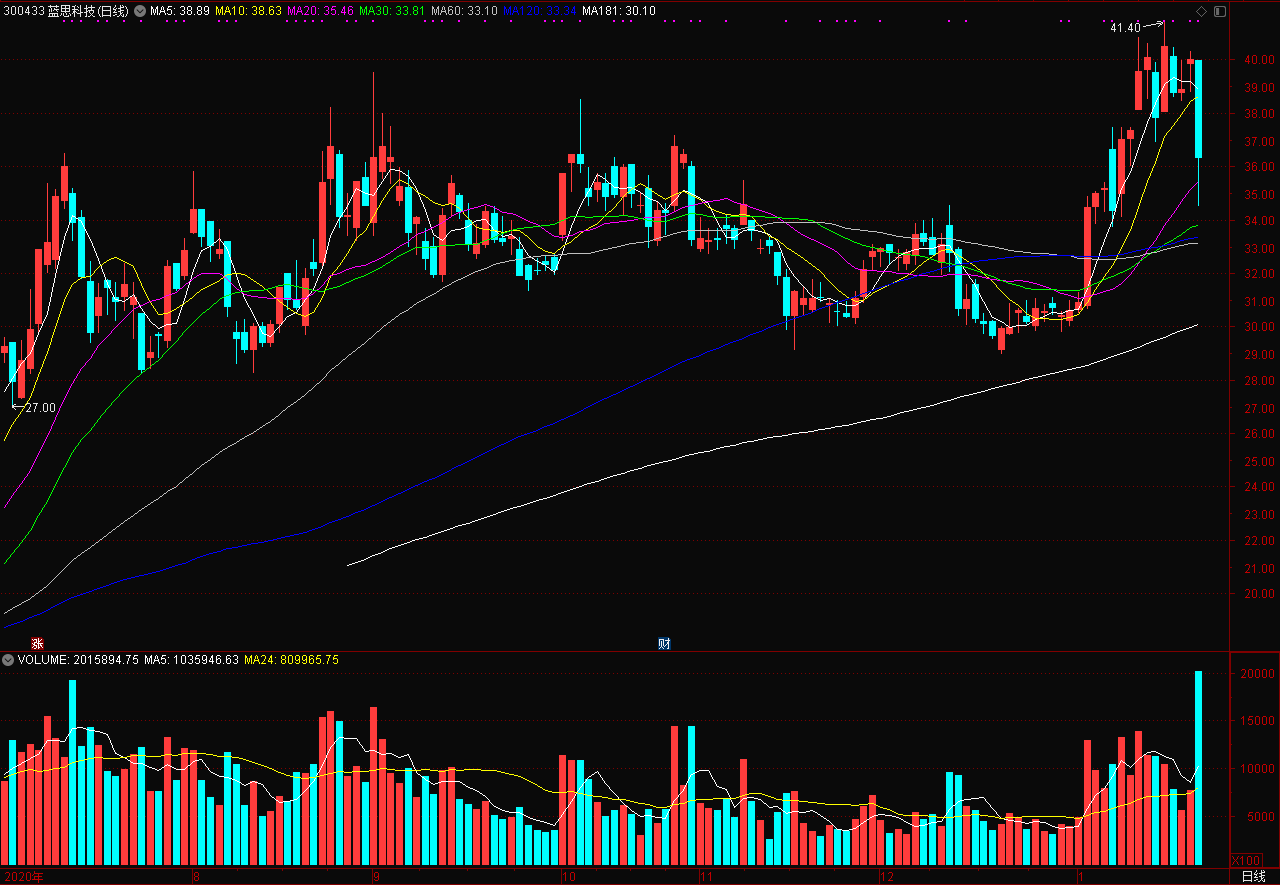Click the VOLUME: 2015894.75 readout
Viewport: 1280px width, 885px height.
(x=78, y=660)
